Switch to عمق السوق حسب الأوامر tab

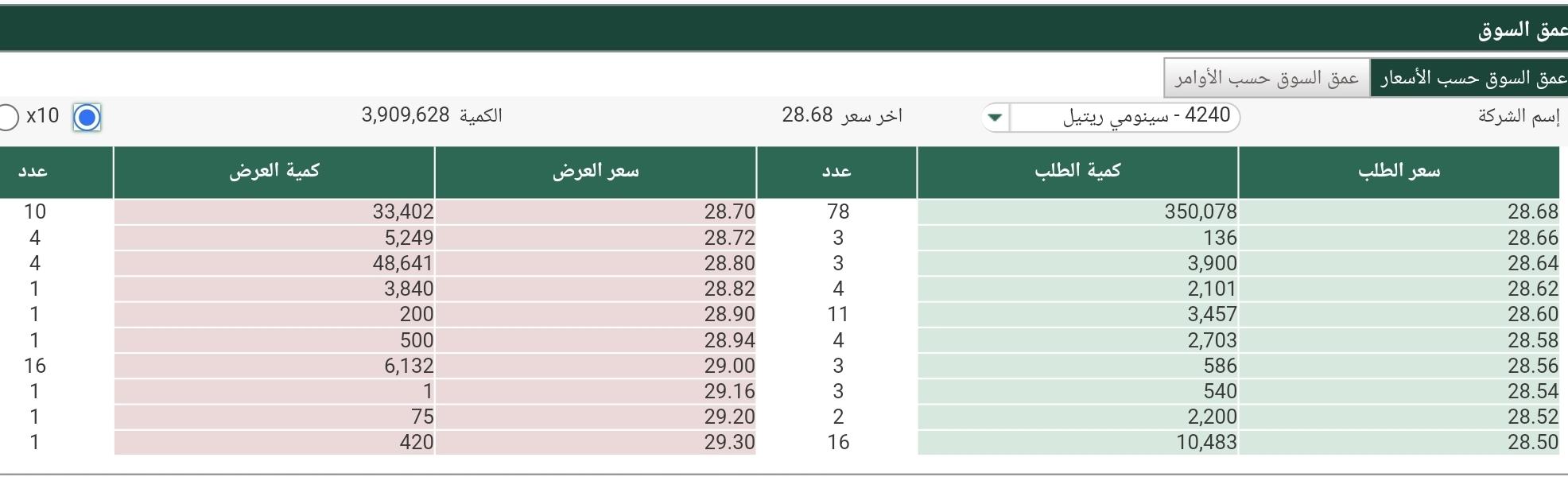pos(1267,78)
